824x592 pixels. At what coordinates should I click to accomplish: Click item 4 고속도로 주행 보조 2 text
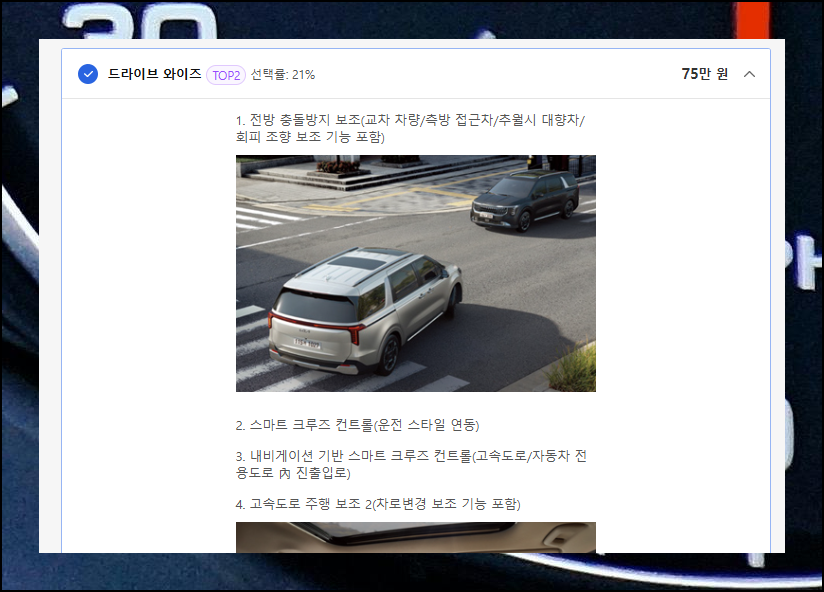tap(378, 504)
